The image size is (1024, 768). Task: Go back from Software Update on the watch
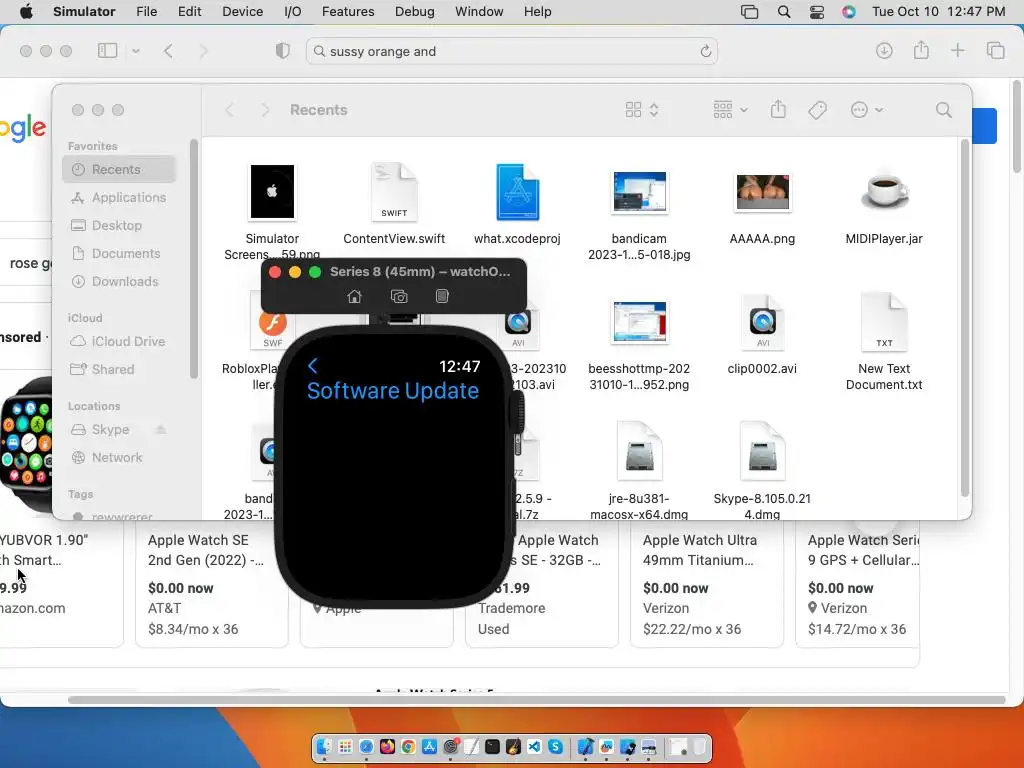313,366
